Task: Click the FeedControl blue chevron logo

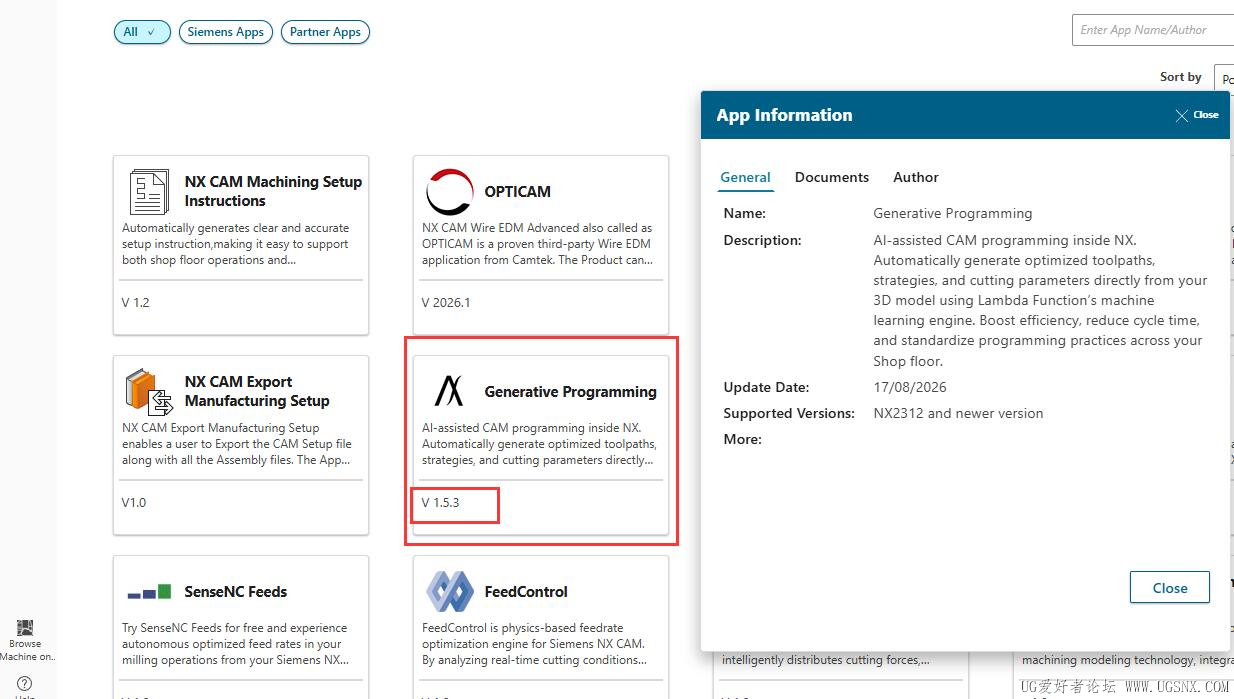Action: pyautogui.click(x=449, y=591)
